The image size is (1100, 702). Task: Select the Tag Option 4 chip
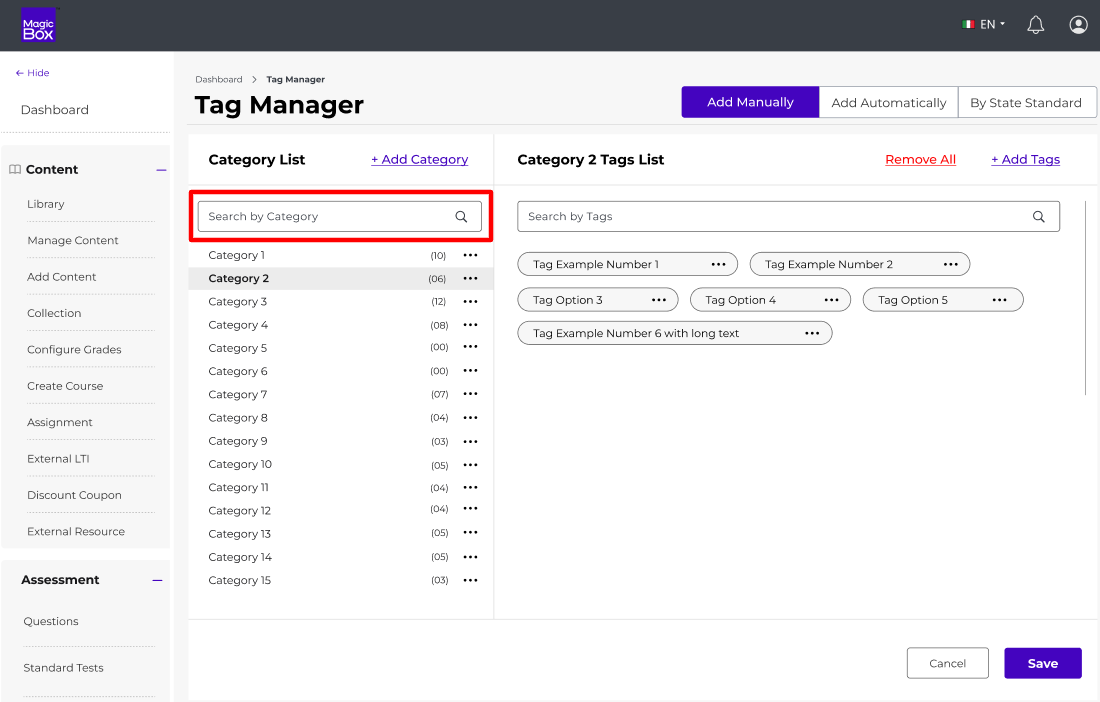770,300
